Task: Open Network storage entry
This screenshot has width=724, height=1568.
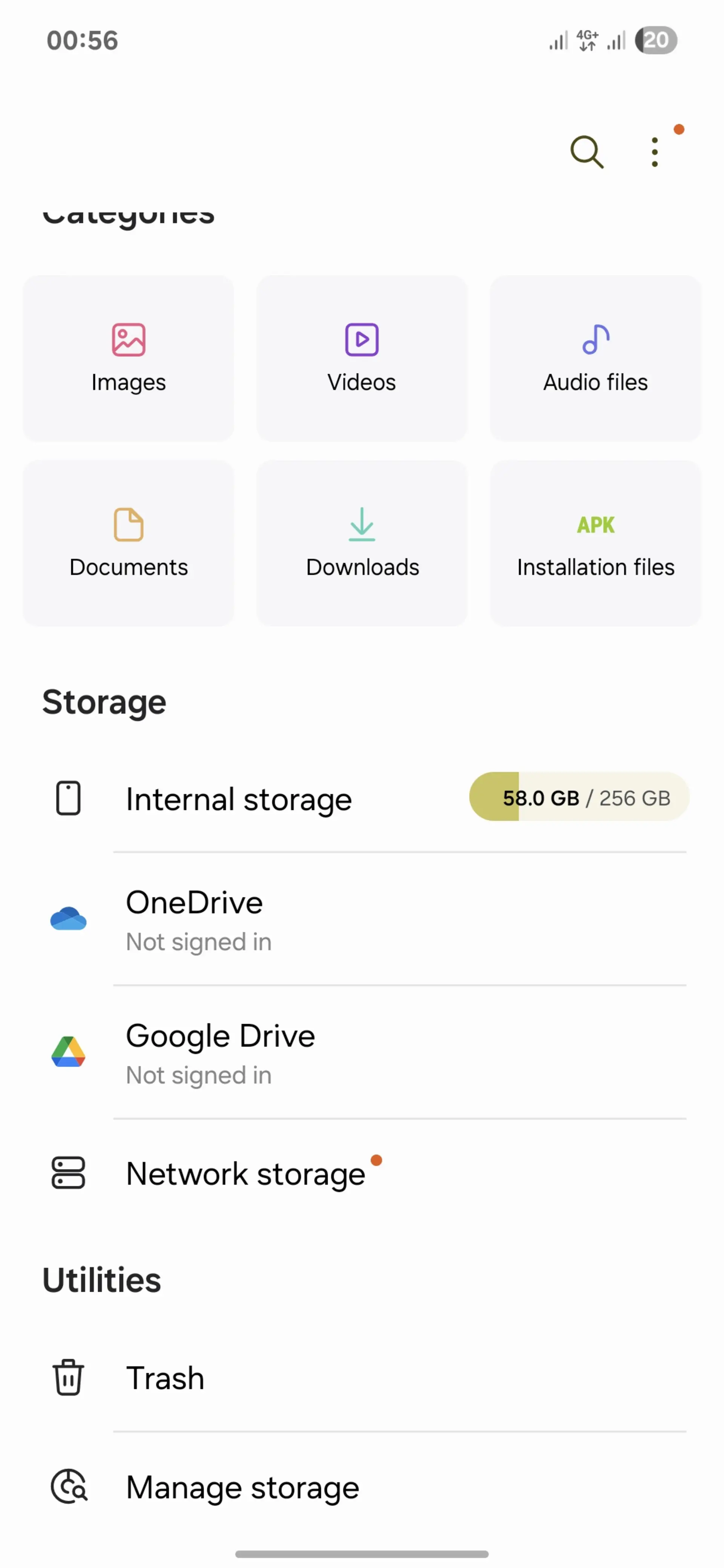Action: point(362,1174)
